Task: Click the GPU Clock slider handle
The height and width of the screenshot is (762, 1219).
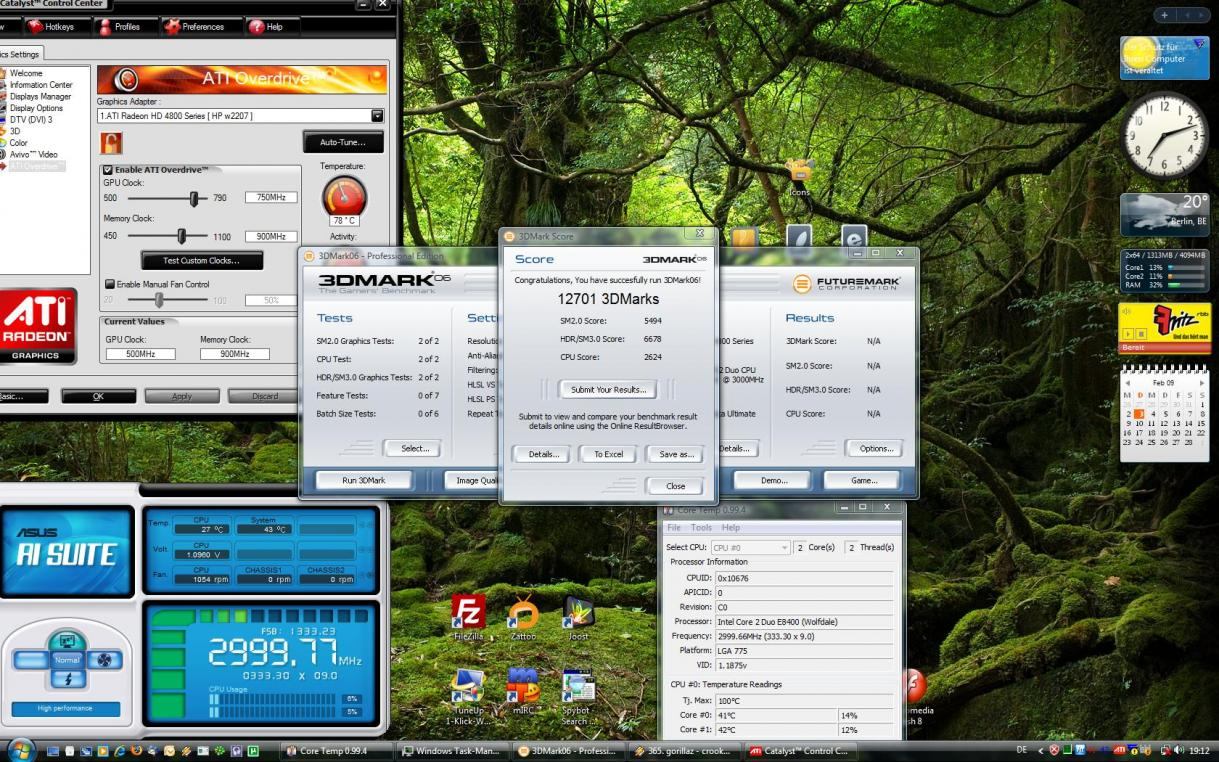Action: (193, 198)
